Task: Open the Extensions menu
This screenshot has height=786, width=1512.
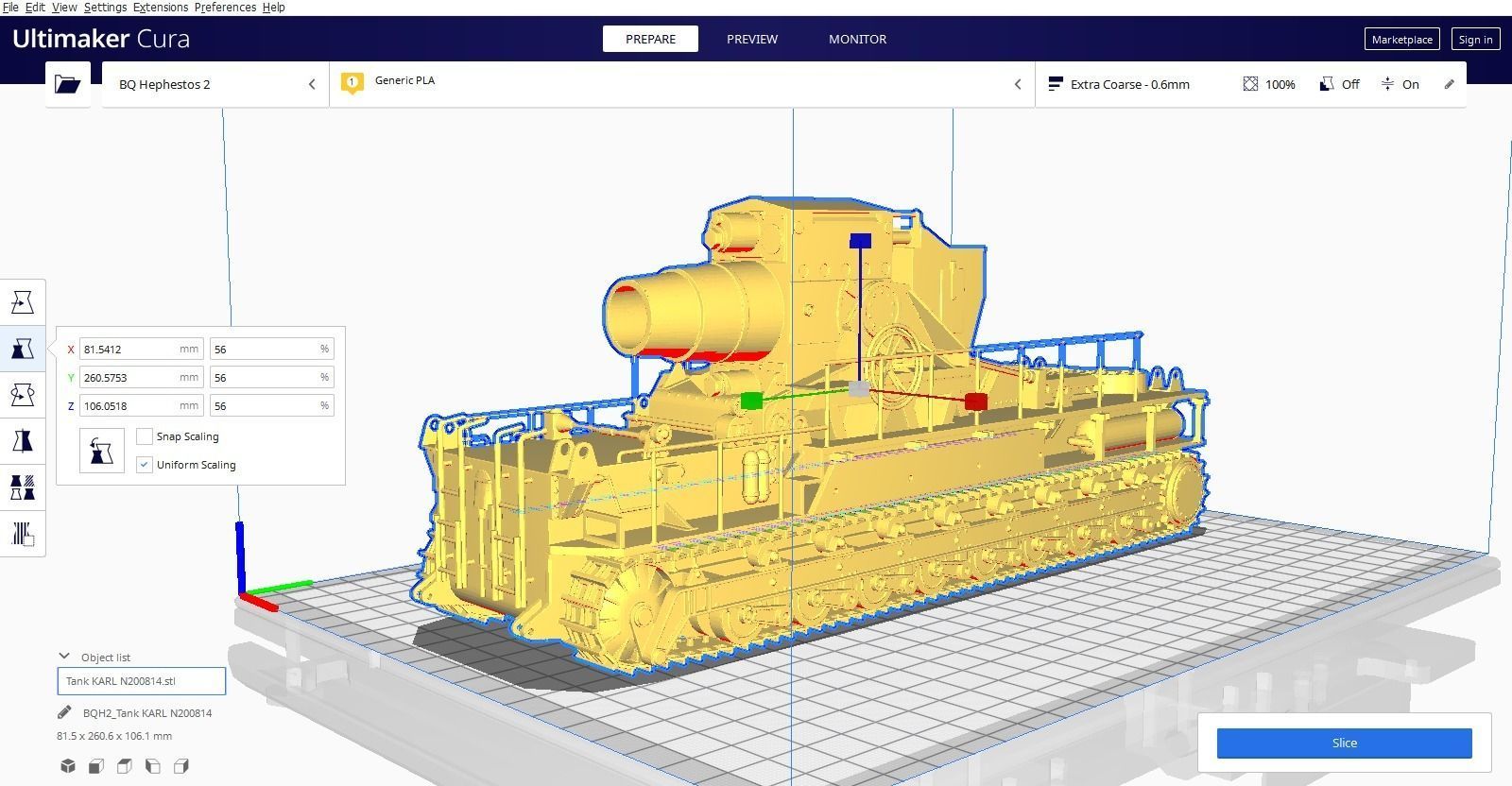Action: click(160, 7)
